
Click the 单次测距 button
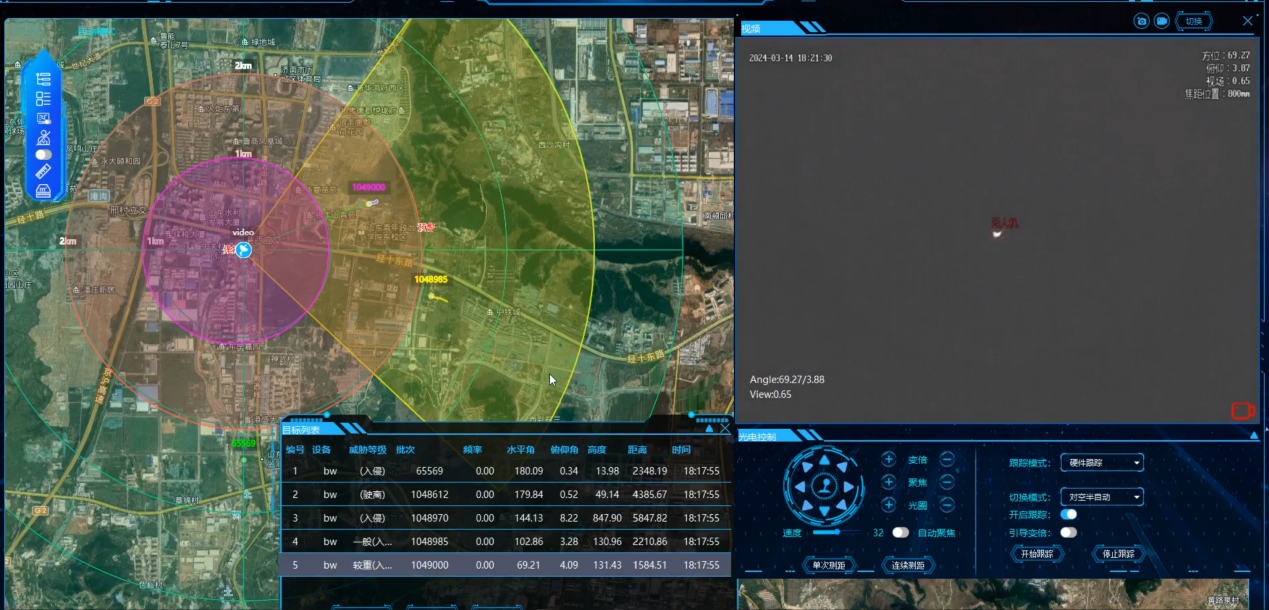[829, 566]
